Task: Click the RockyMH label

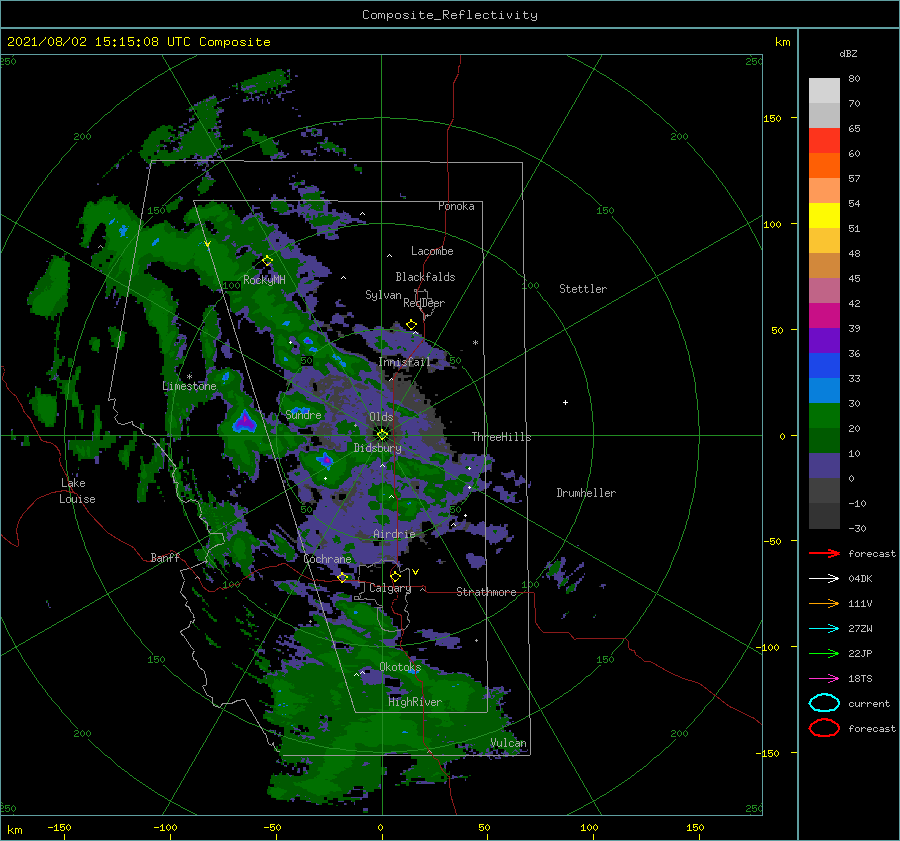Action: (264, 280)
